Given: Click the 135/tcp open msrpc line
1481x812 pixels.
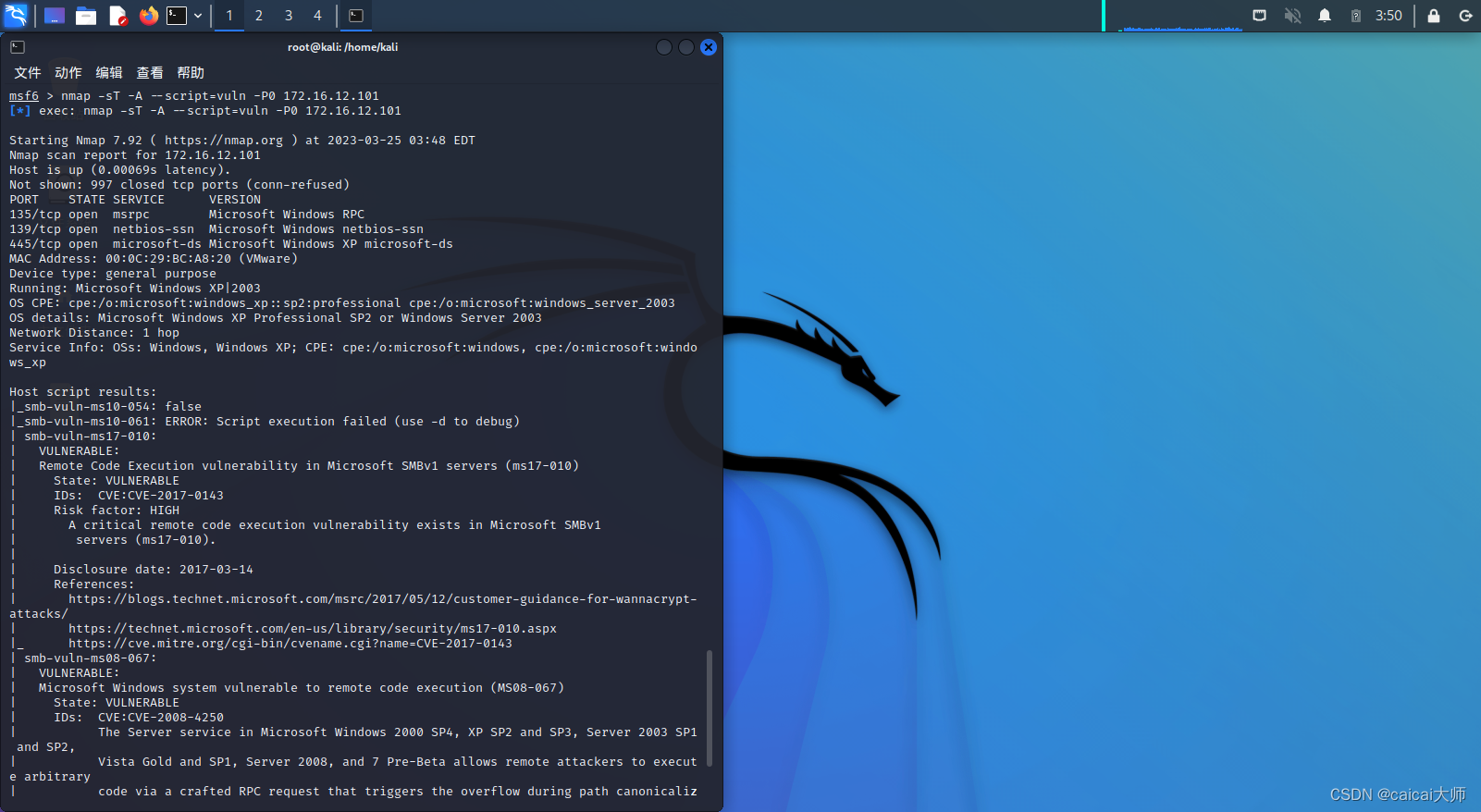Looking at the screenshot, I should tap(187, 215).
